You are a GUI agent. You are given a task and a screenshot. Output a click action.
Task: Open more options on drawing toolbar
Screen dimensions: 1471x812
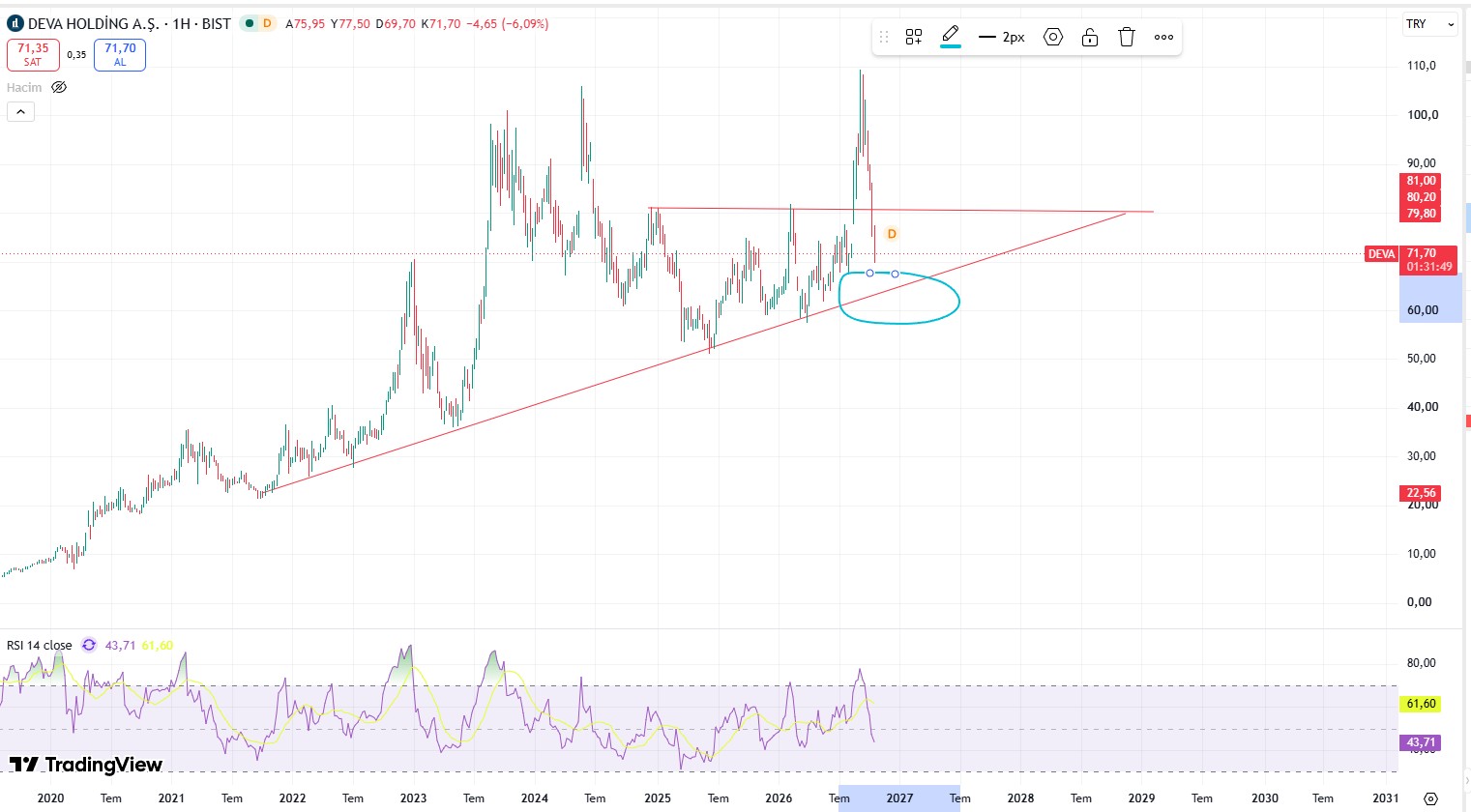[x=1163, y=37]
